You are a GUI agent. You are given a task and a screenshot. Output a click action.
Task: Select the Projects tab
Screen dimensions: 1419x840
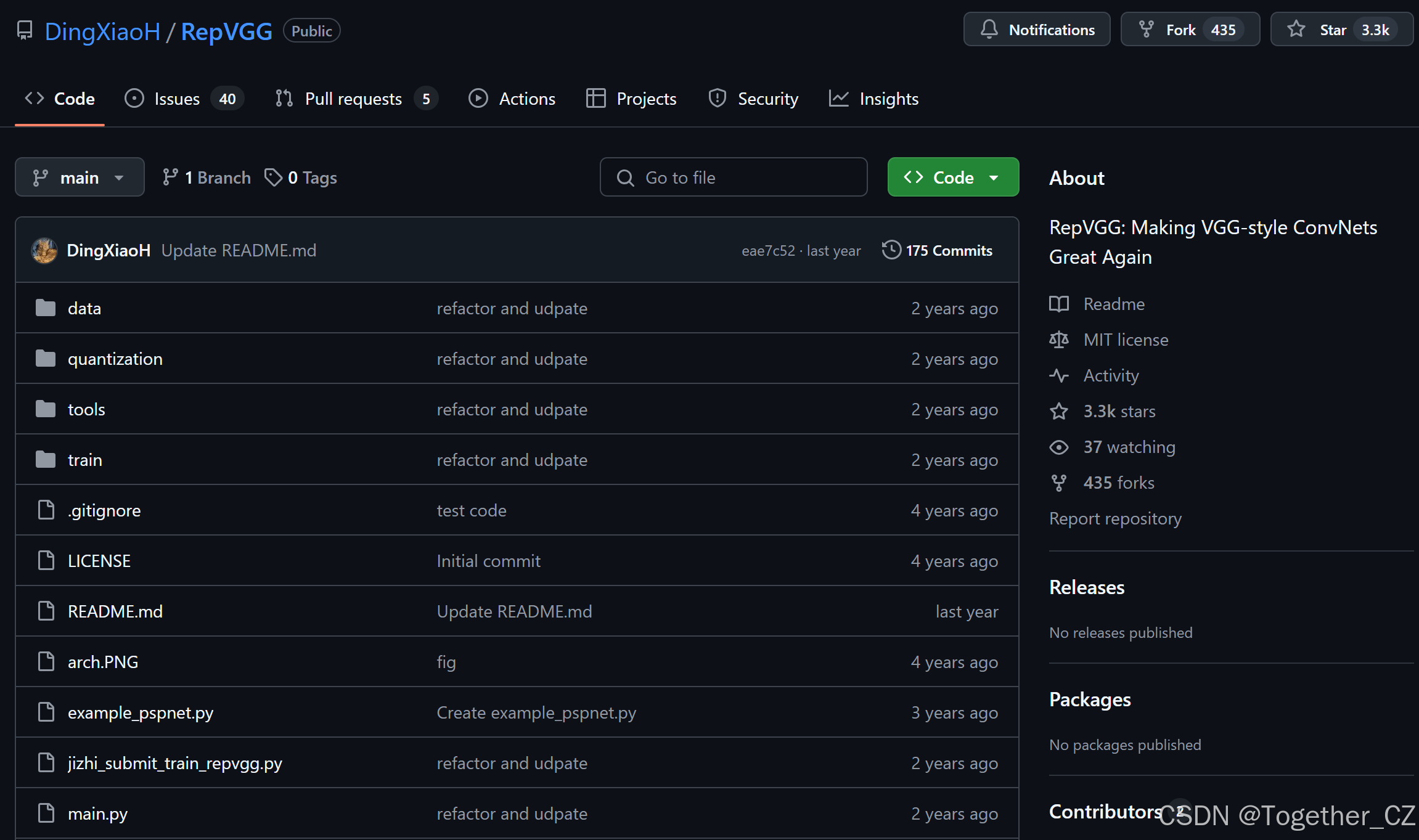coord(631,99)
